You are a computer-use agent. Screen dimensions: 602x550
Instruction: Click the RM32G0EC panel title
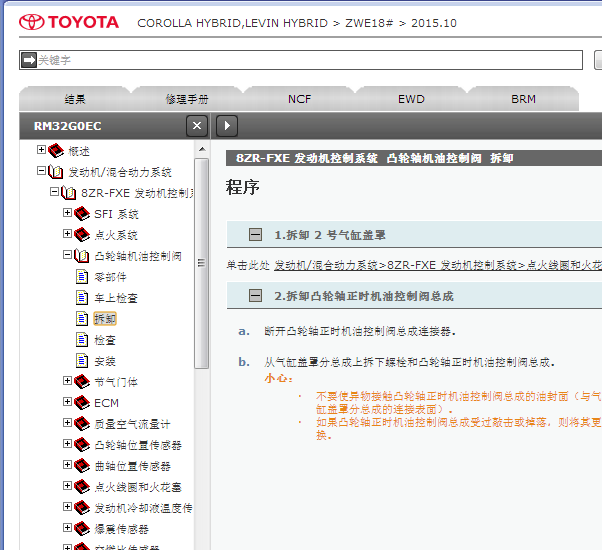(68, 126)
